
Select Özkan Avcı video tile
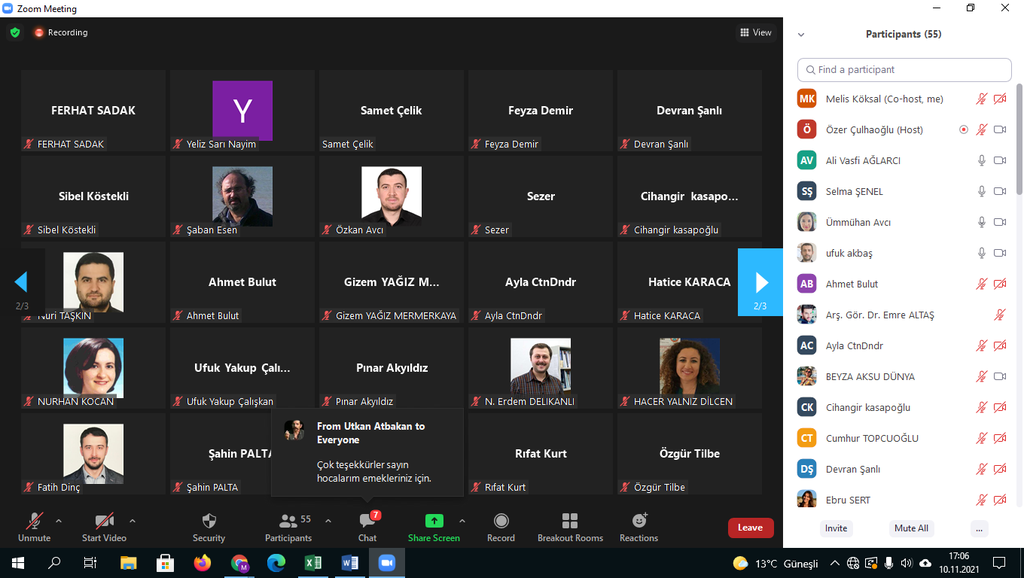pos(391,196)
